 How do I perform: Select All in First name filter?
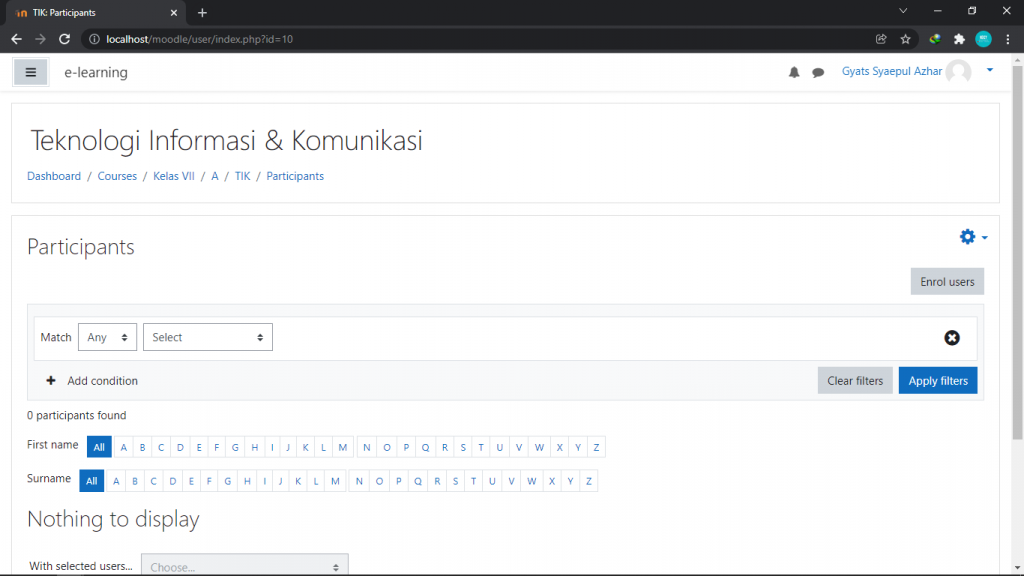[99, 447]
